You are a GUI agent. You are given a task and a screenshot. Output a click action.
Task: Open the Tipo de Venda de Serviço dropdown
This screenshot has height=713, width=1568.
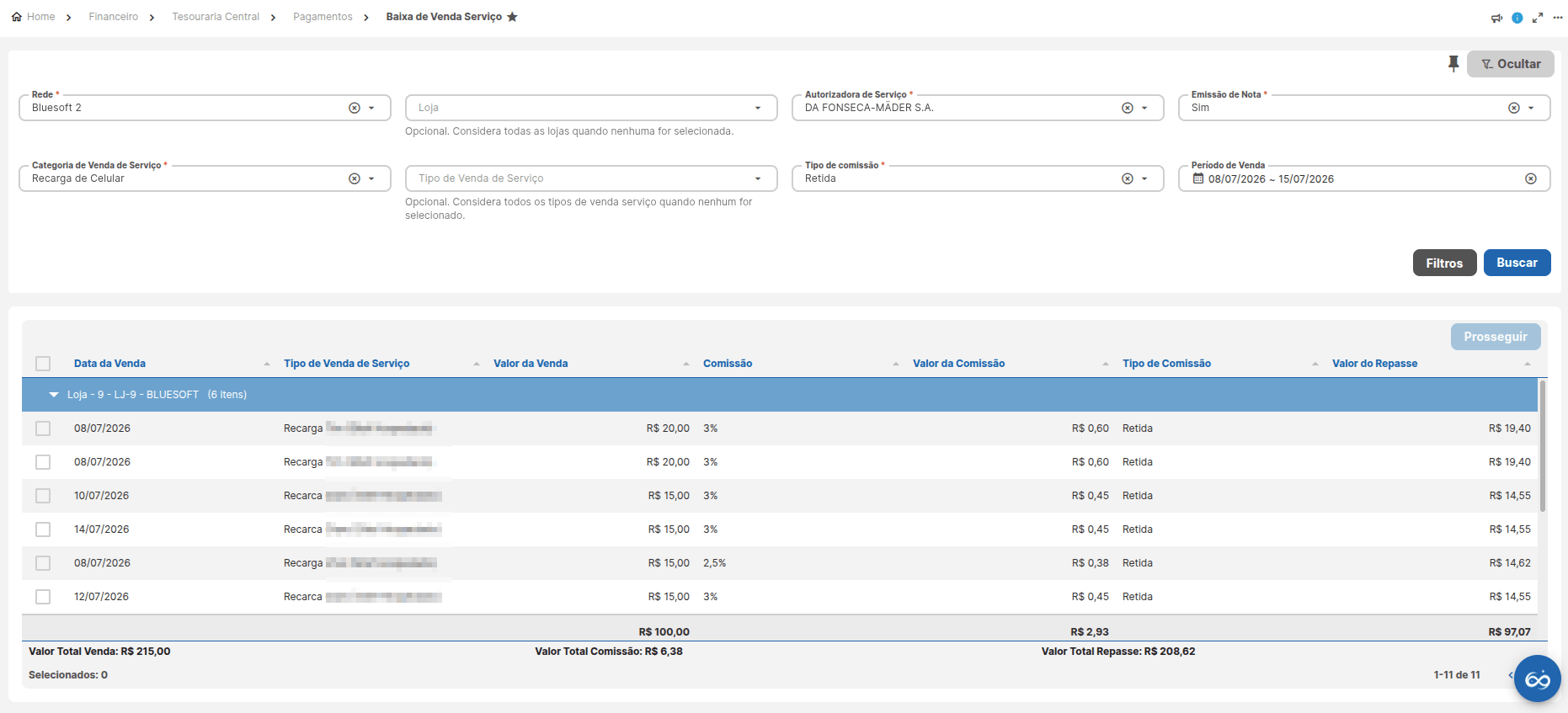[758, 178]
